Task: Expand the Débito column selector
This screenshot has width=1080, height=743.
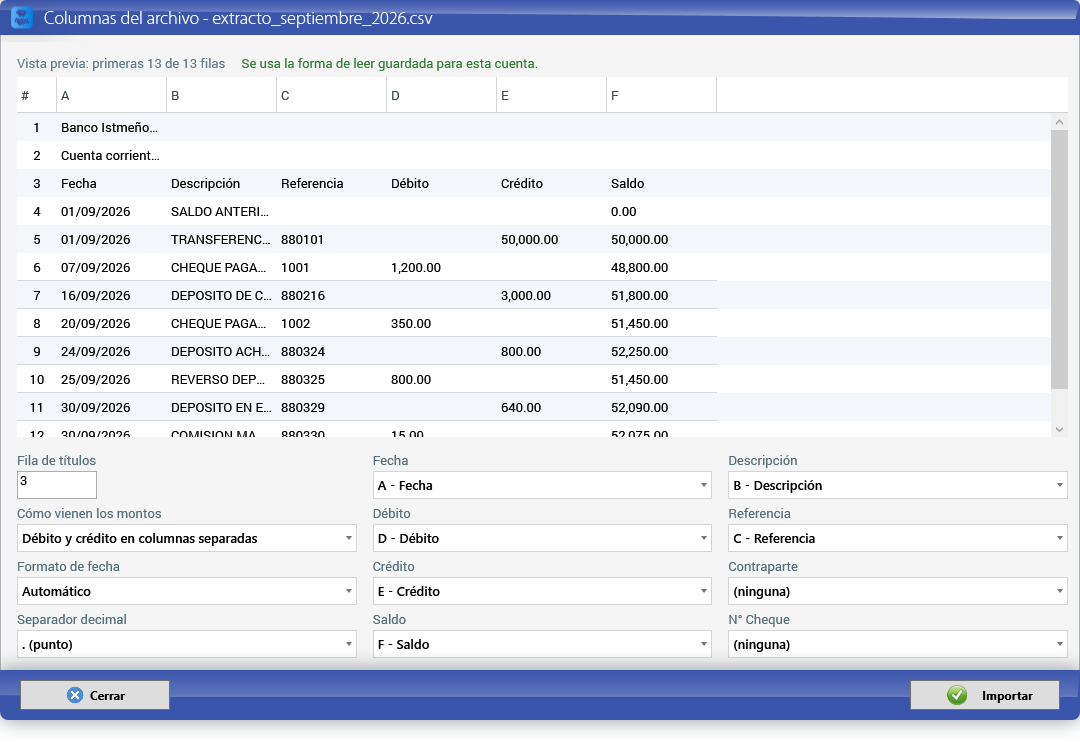Action: (x=542, y=538)
